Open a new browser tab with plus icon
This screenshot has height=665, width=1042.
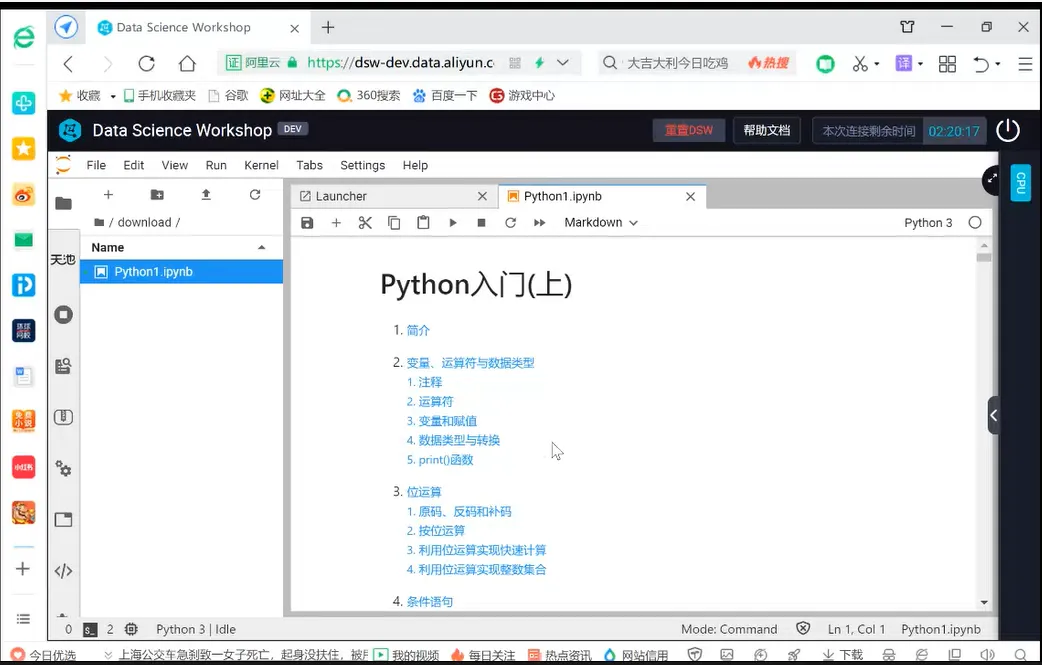(x=328, y=27)
